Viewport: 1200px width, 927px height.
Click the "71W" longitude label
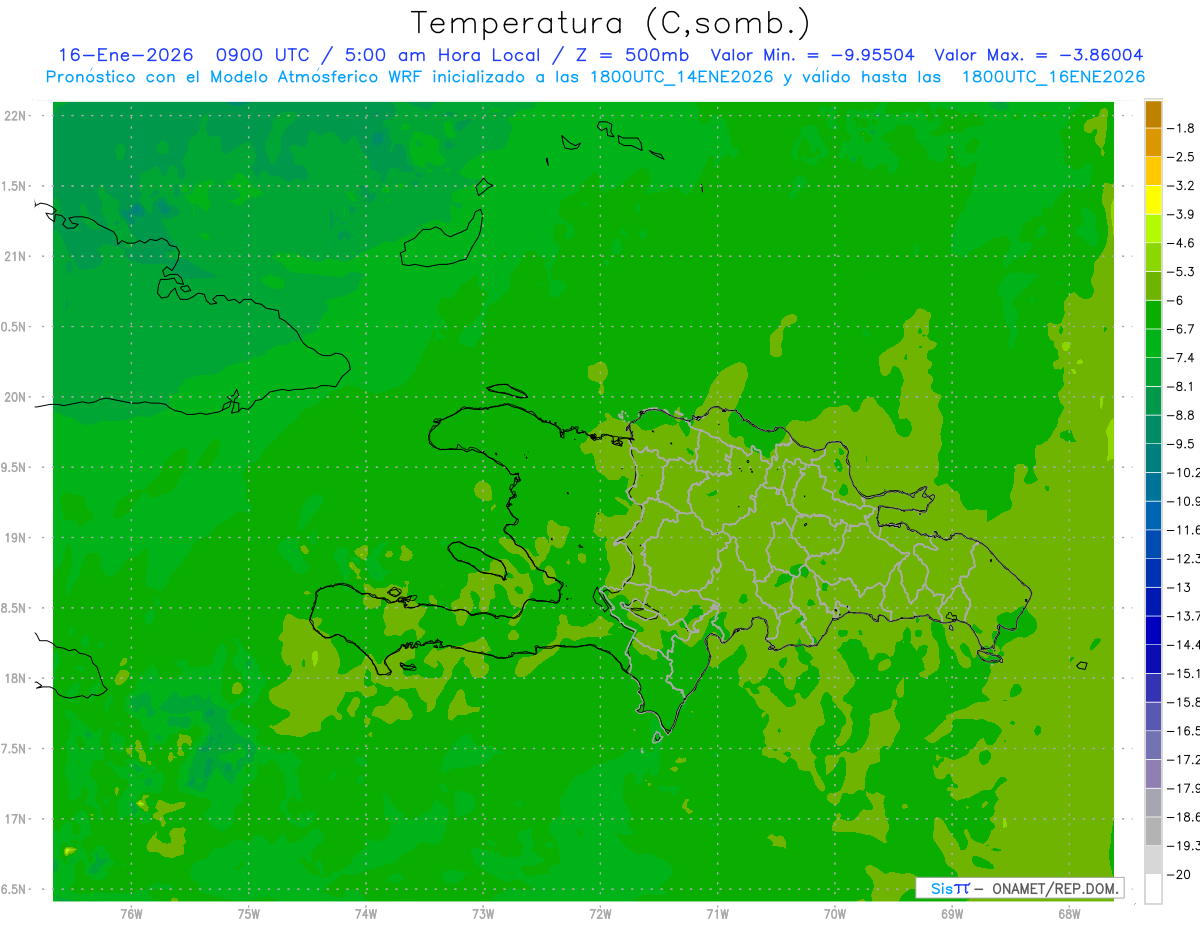(717, 913)
